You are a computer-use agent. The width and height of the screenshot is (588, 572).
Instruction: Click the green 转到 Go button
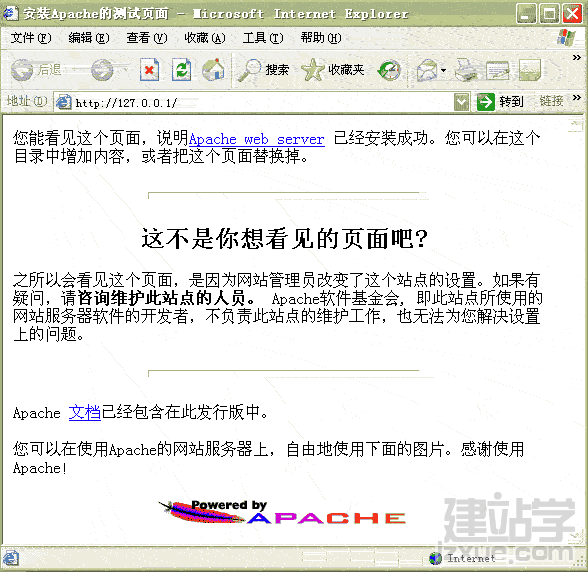[x=500, y=102]
